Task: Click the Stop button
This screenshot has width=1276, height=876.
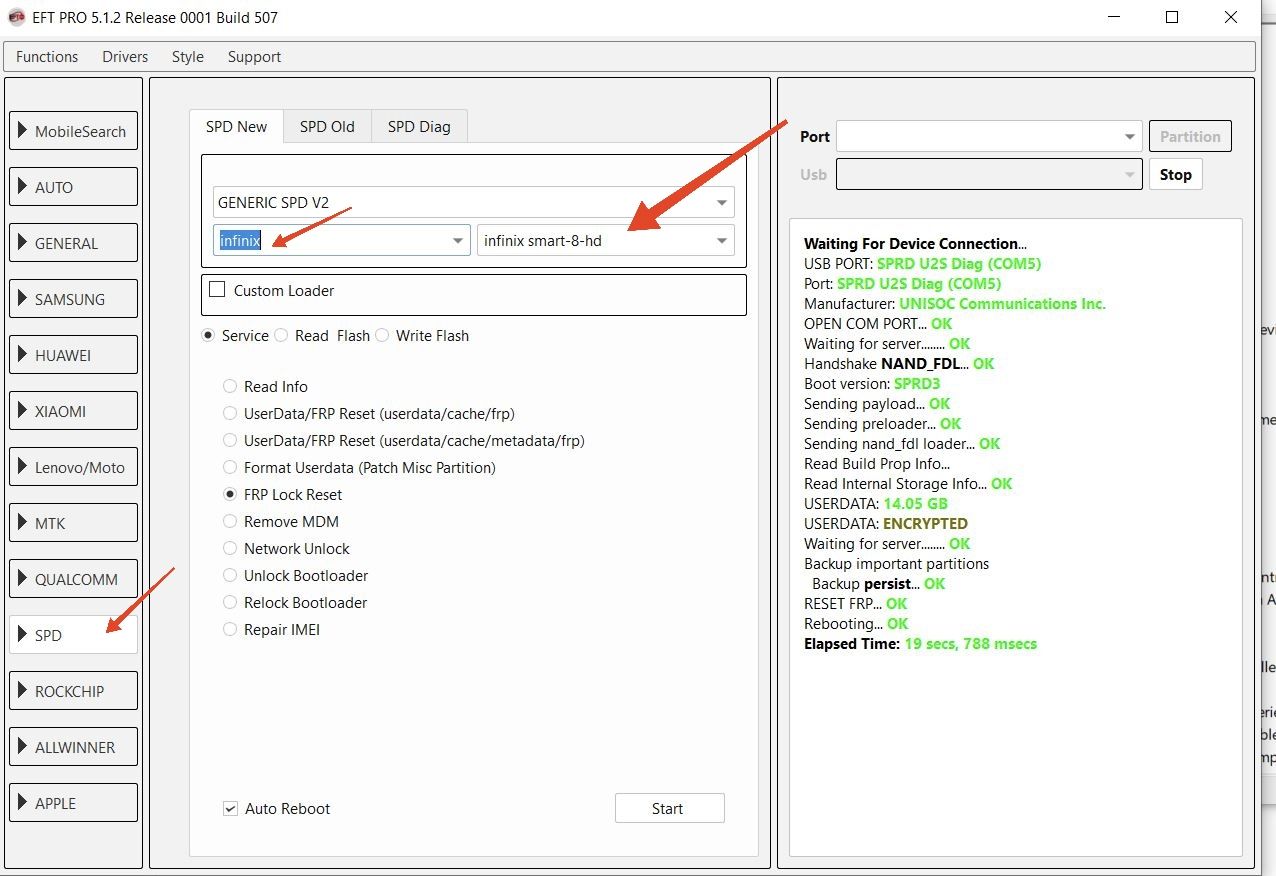Action: [1175, 174]
